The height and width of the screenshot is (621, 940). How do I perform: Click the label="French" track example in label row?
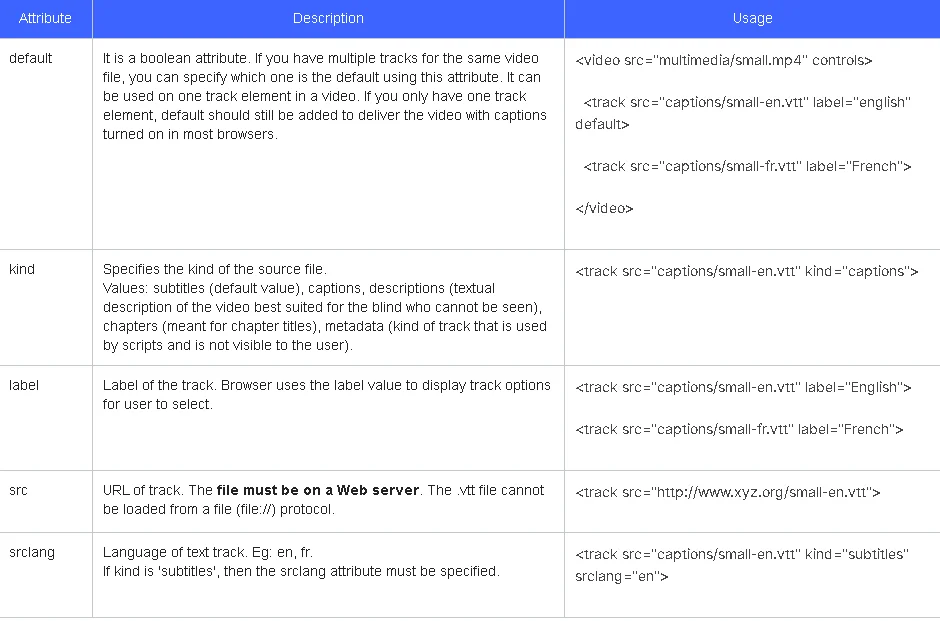coord(739,429)
